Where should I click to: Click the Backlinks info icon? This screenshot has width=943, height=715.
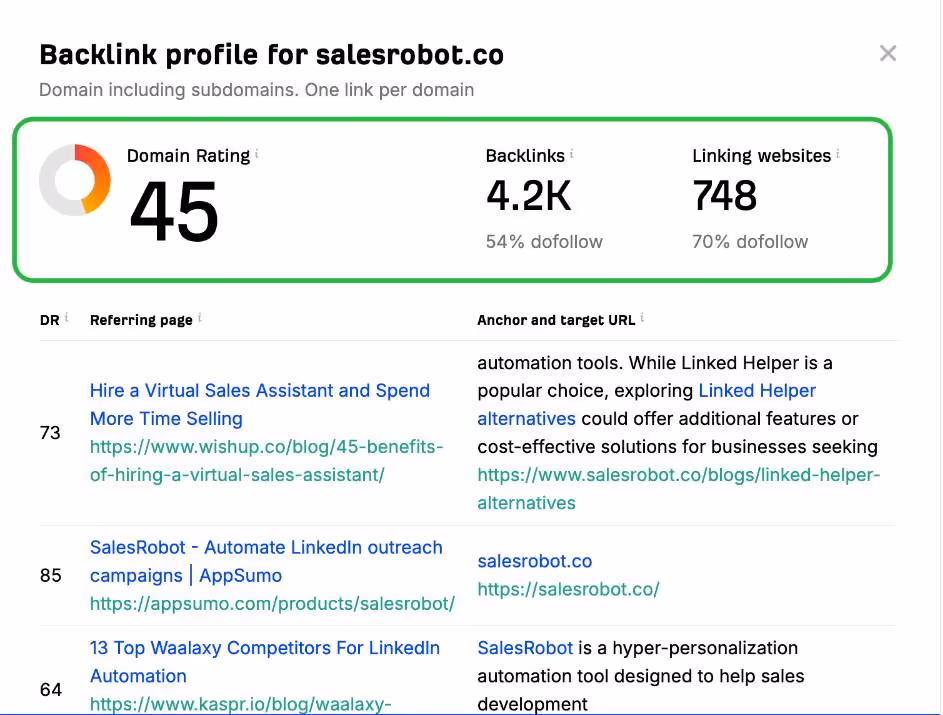(x=571, y=152)
